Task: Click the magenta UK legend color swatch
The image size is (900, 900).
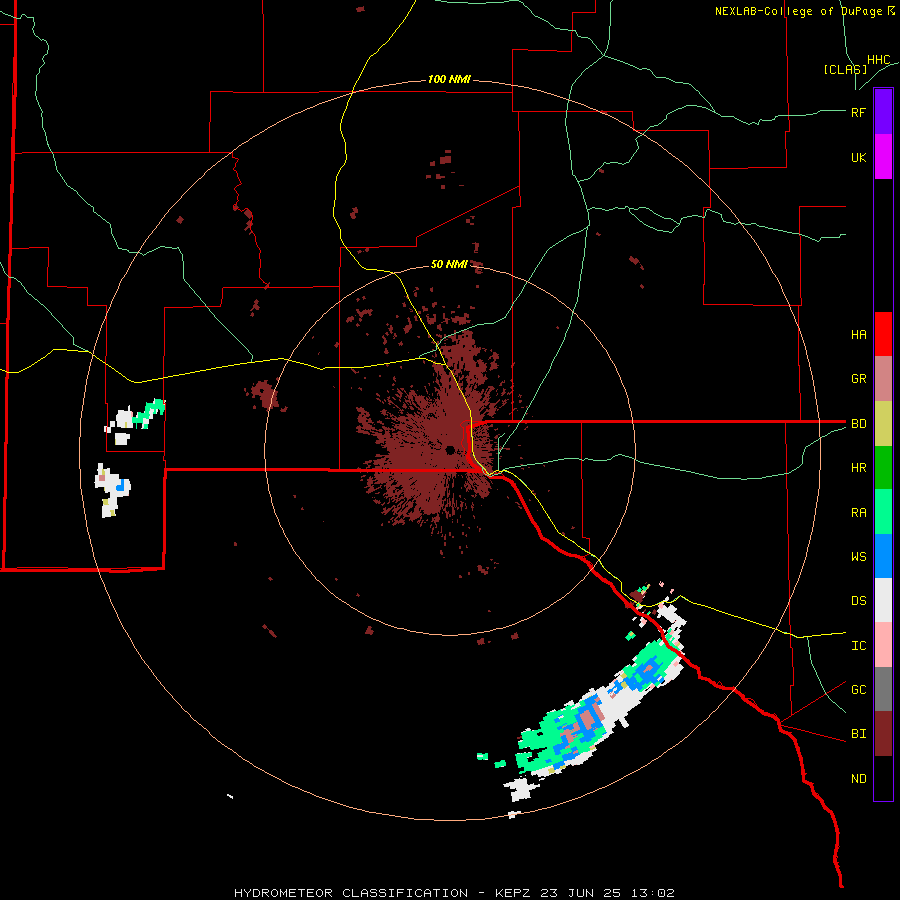Action: click(883, 157)
